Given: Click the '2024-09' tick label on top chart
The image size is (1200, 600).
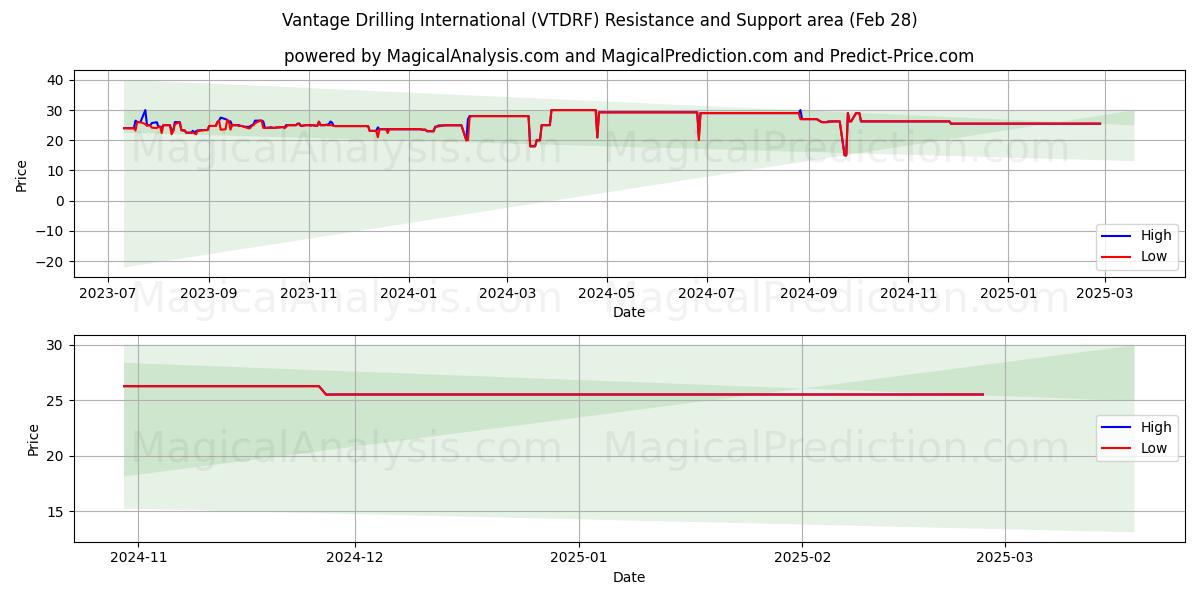Looking at the screenshot, I should tap(808, 294).
